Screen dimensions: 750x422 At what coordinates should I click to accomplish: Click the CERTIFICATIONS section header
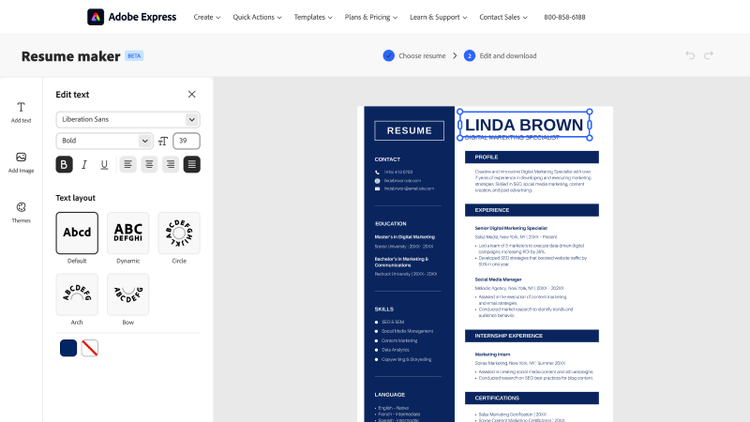pos(532,398)
